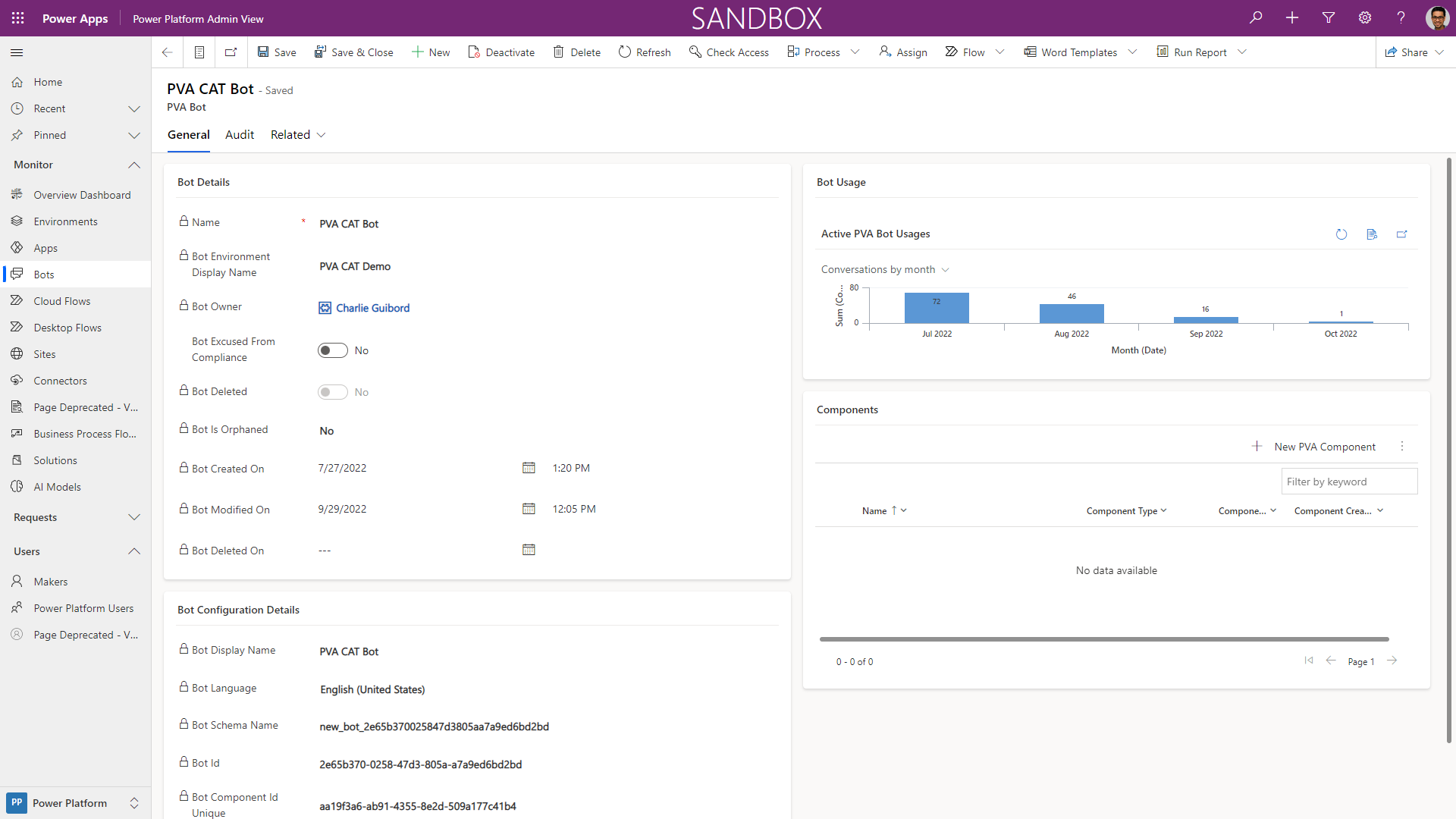The image size is (1456, 819).
Task: Click the search magnifier icon in header
Action: click(1256, 17)
